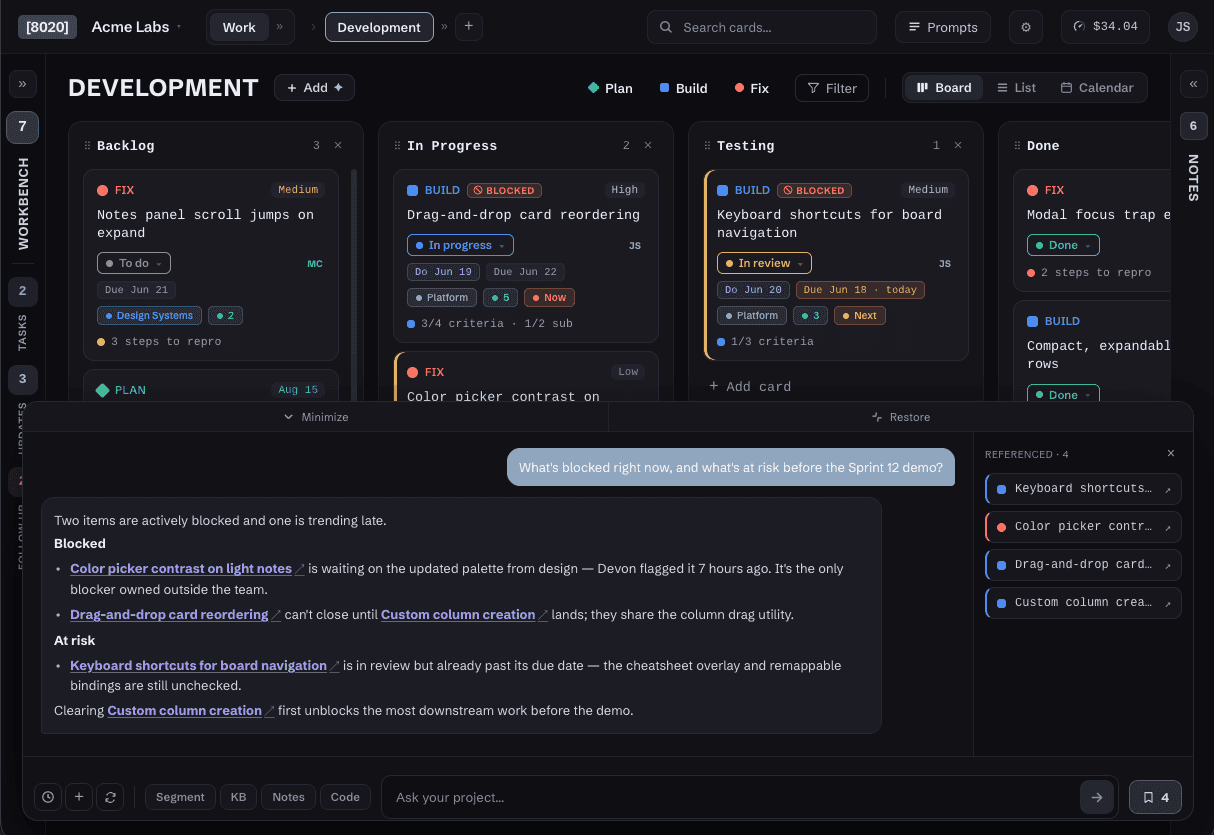Toggle the Fix type filter
1214x835 pixels.
(x=752, y=88)
